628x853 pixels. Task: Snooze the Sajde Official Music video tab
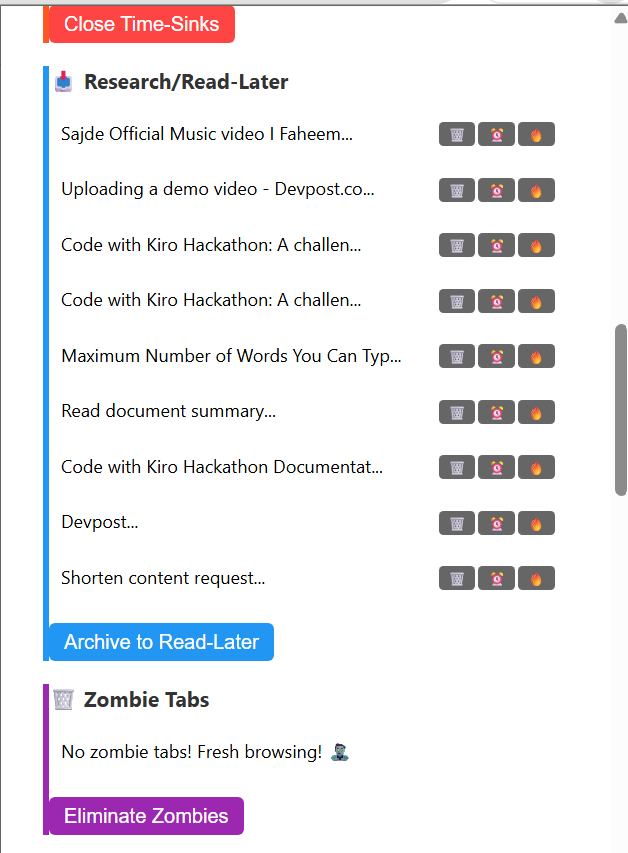click(496, 134)
